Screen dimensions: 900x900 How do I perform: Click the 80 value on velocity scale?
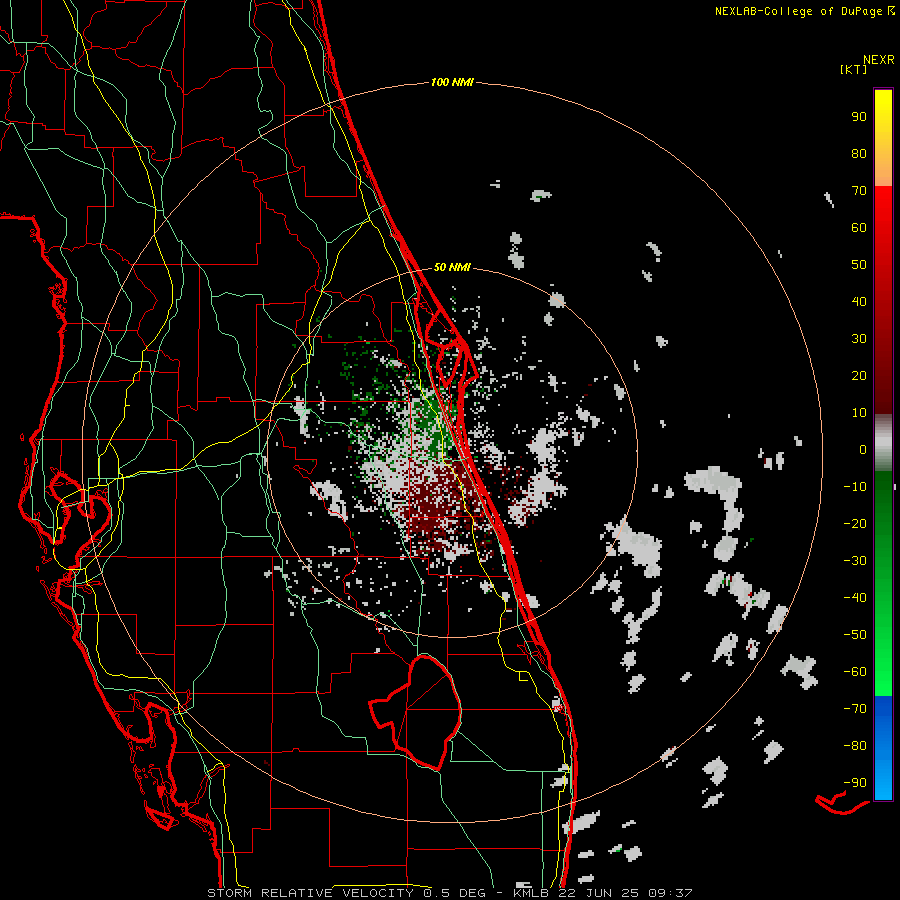point(859,153)
